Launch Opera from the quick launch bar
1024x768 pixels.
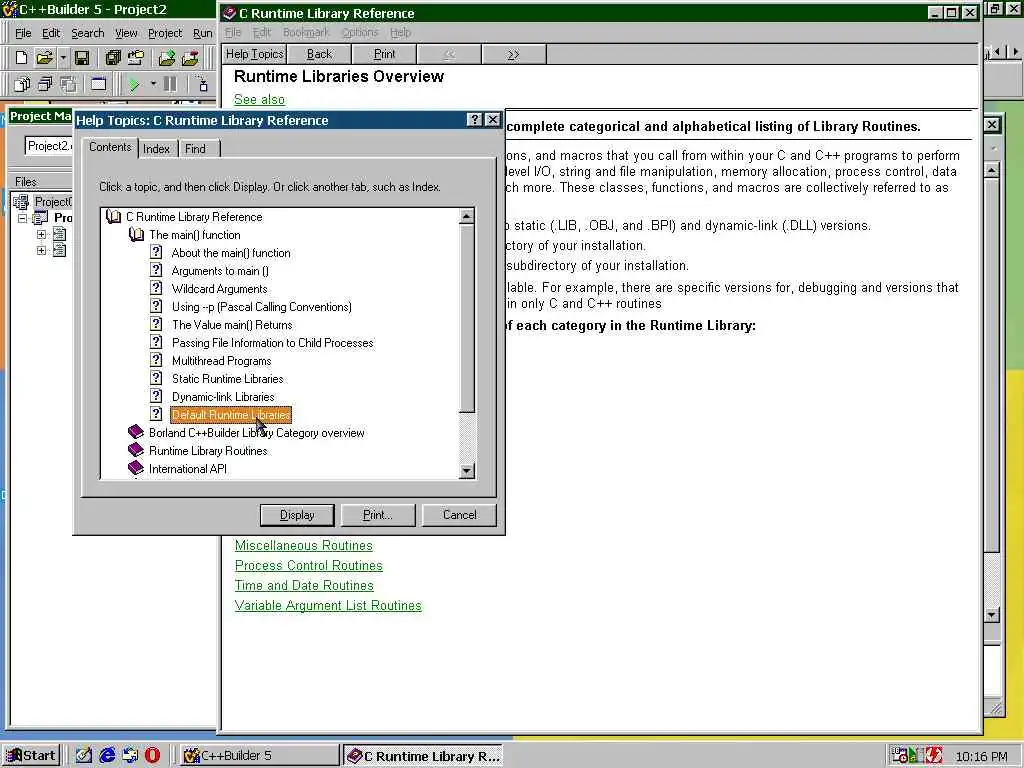[x=153, y=756]
